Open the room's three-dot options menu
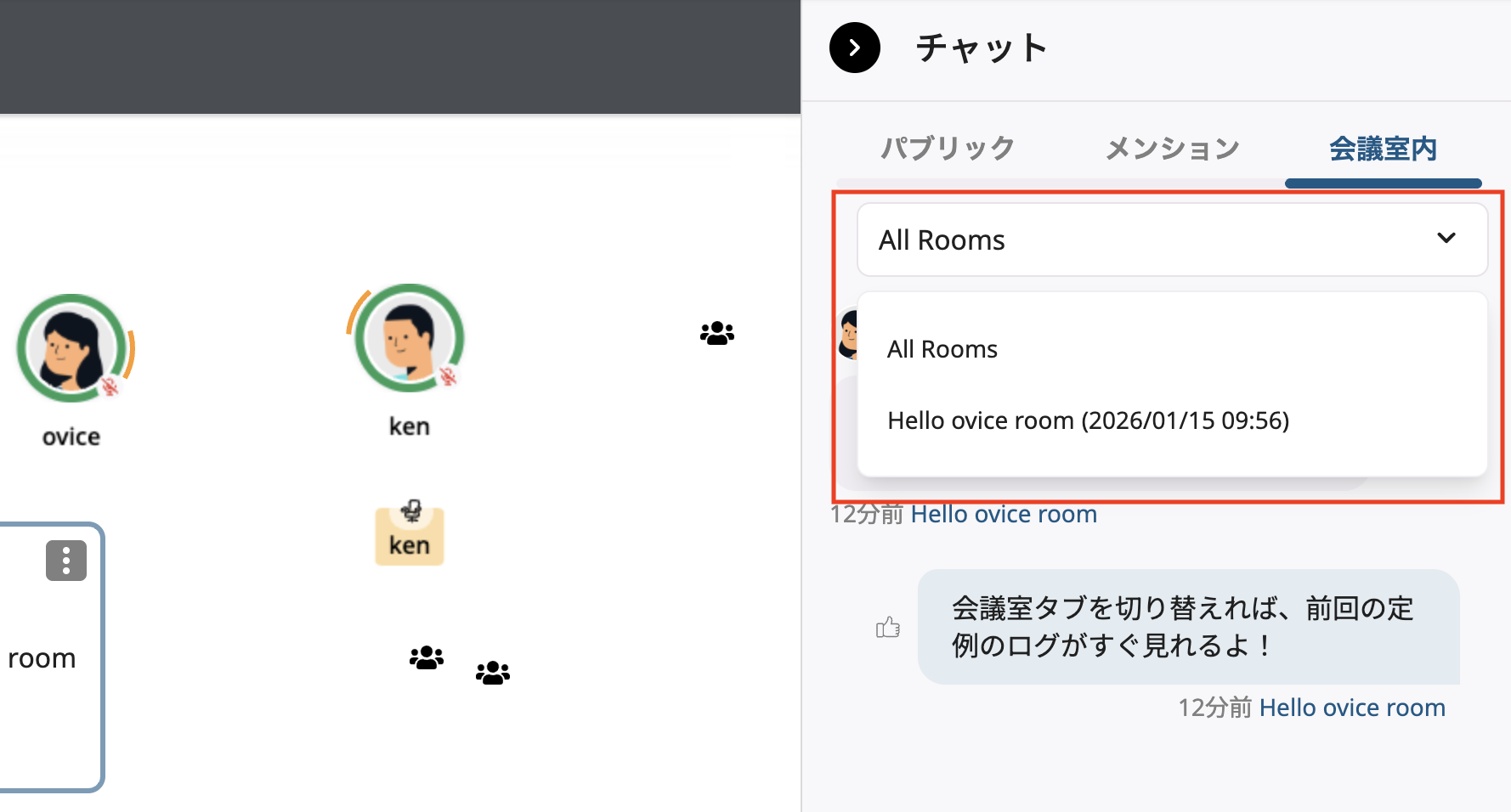 [65, 560]
